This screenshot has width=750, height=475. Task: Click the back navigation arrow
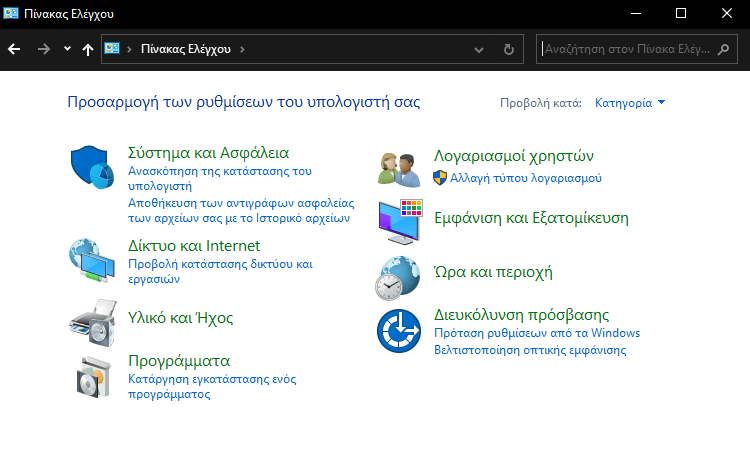14,49
